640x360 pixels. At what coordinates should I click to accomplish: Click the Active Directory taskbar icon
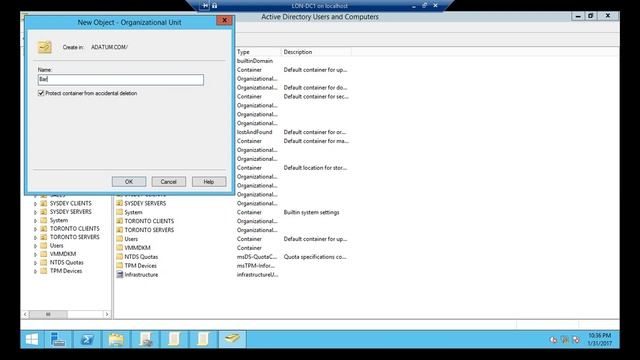(x=232, y=339)
